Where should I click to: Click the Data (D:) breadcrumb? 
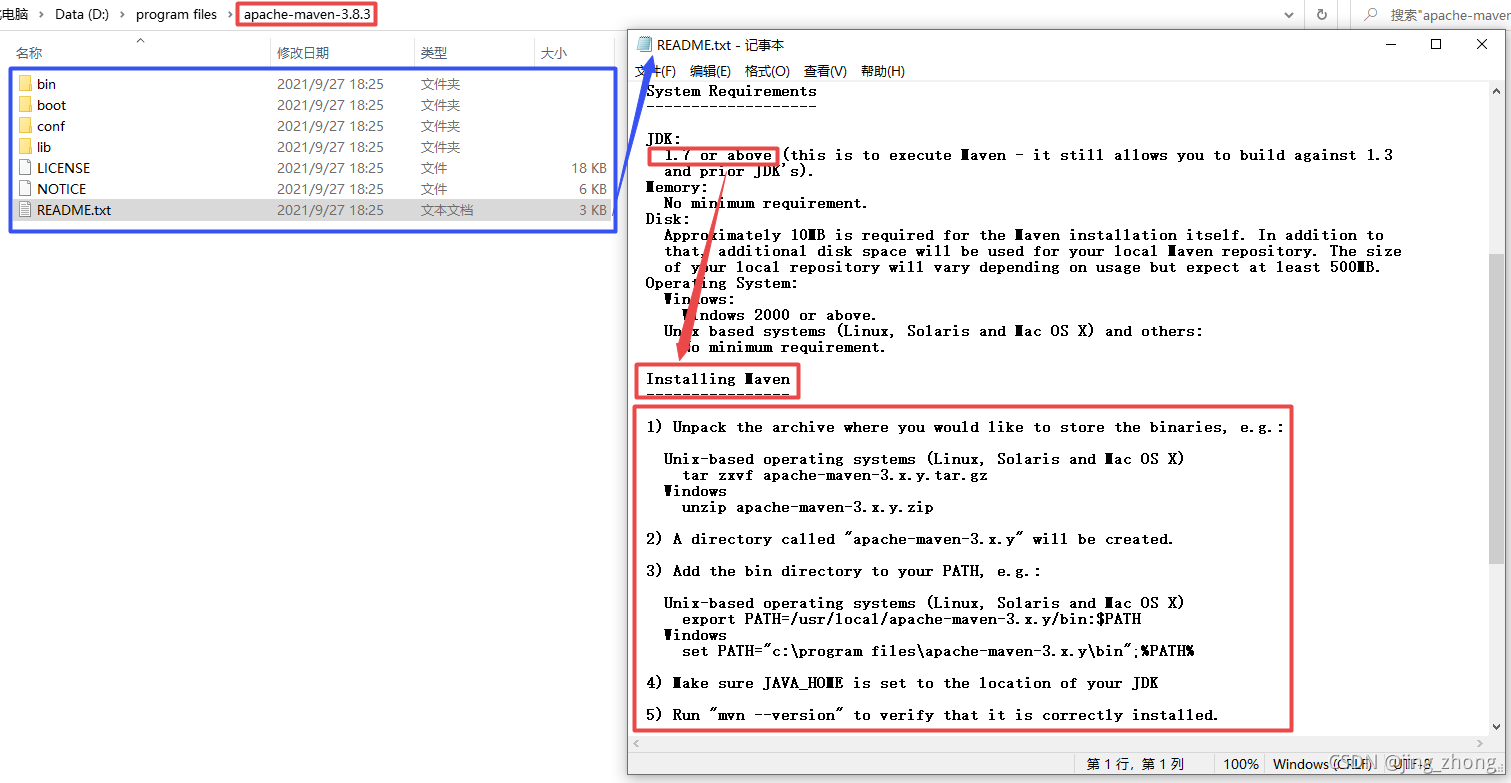tap(82, 15)
